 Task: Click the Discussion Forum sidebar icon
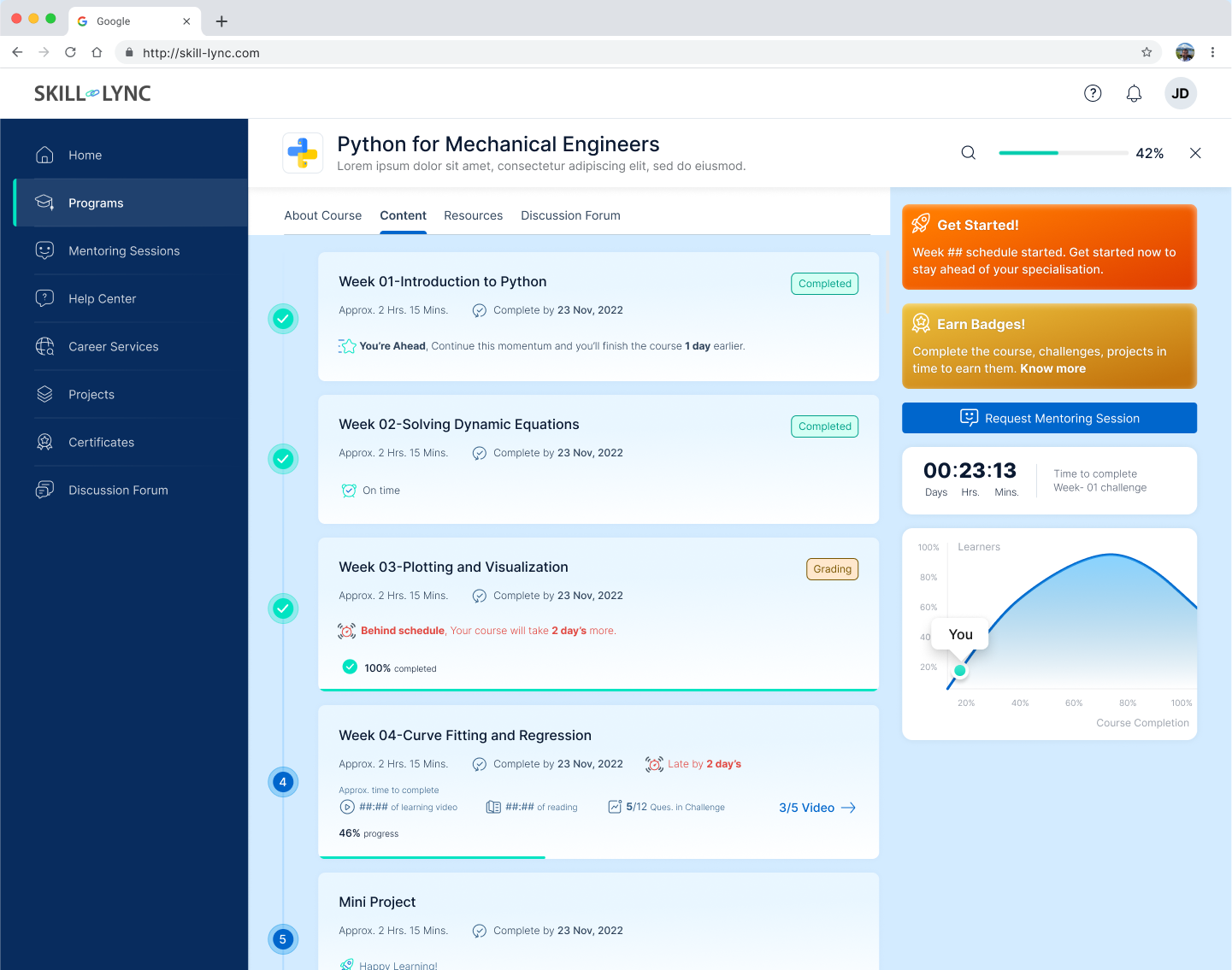[x=44, y=490]
